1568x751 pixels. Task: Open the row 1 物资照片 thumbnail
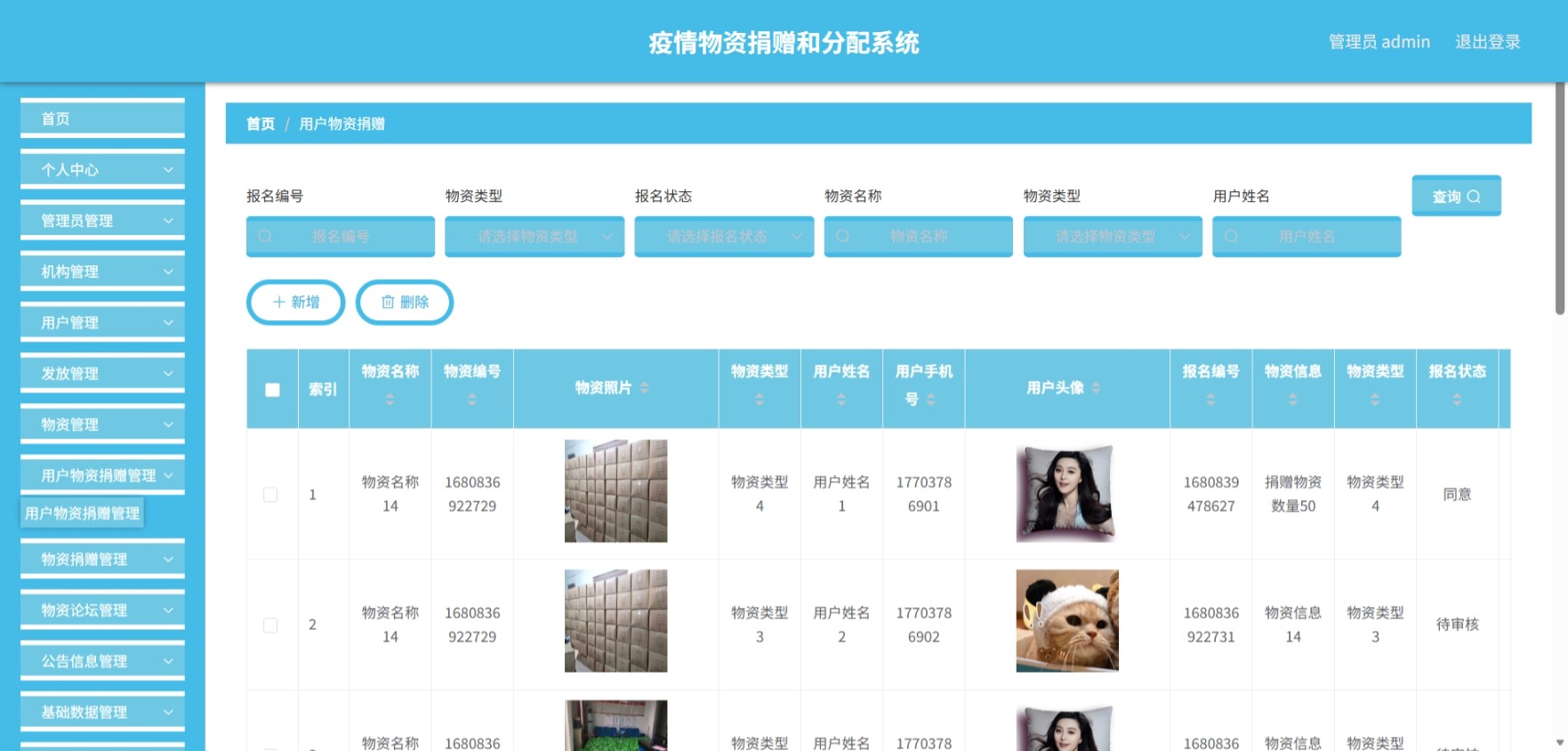615,491
